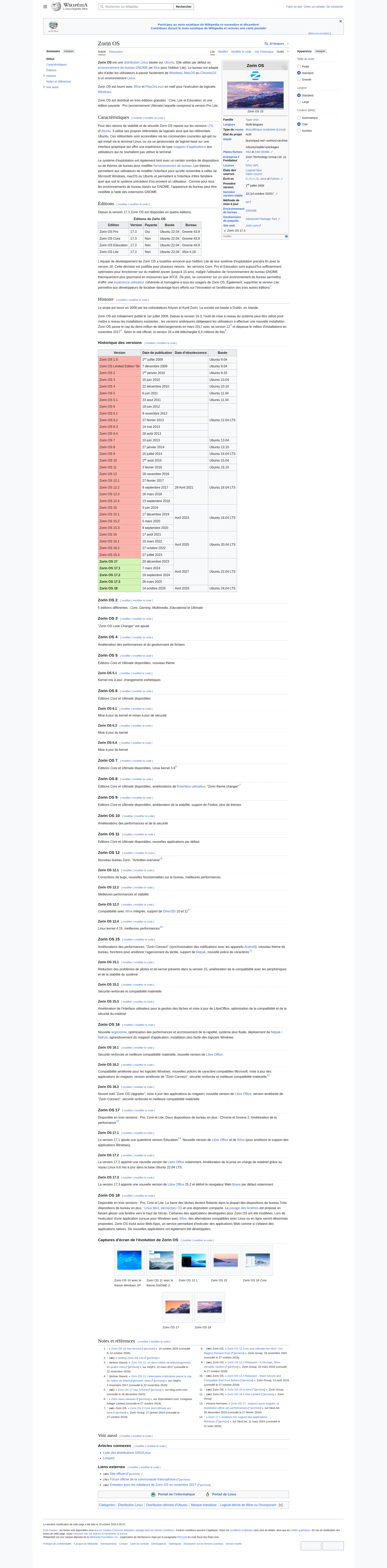387x1568 pixels.
Task: Click the Portail de l'informatique icon
Action: [153, 1494]
